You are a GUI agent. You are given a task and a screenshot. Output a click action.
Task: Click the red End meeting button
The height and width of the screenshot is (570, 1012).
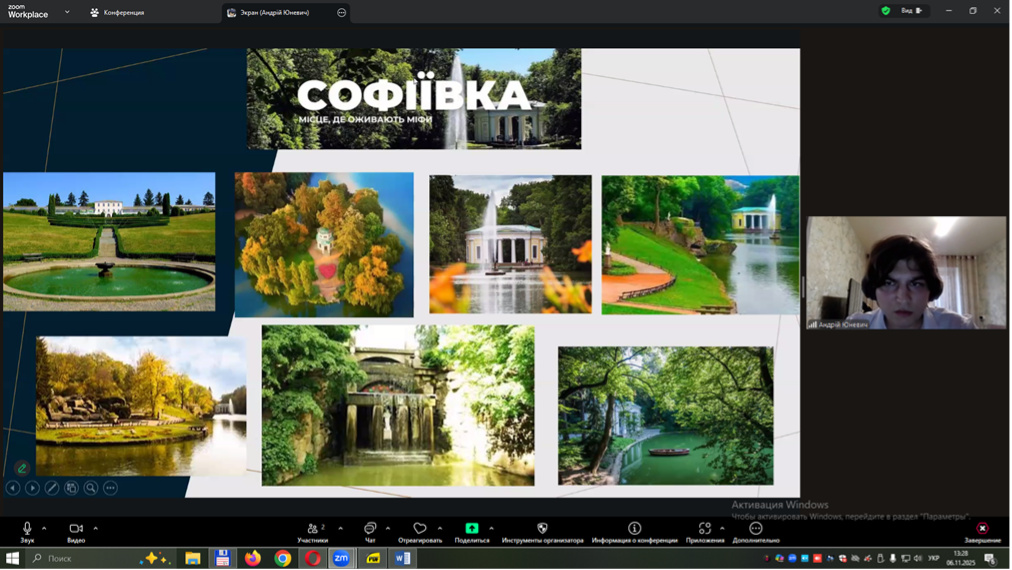pyautogui.click(x=982, y=530)
